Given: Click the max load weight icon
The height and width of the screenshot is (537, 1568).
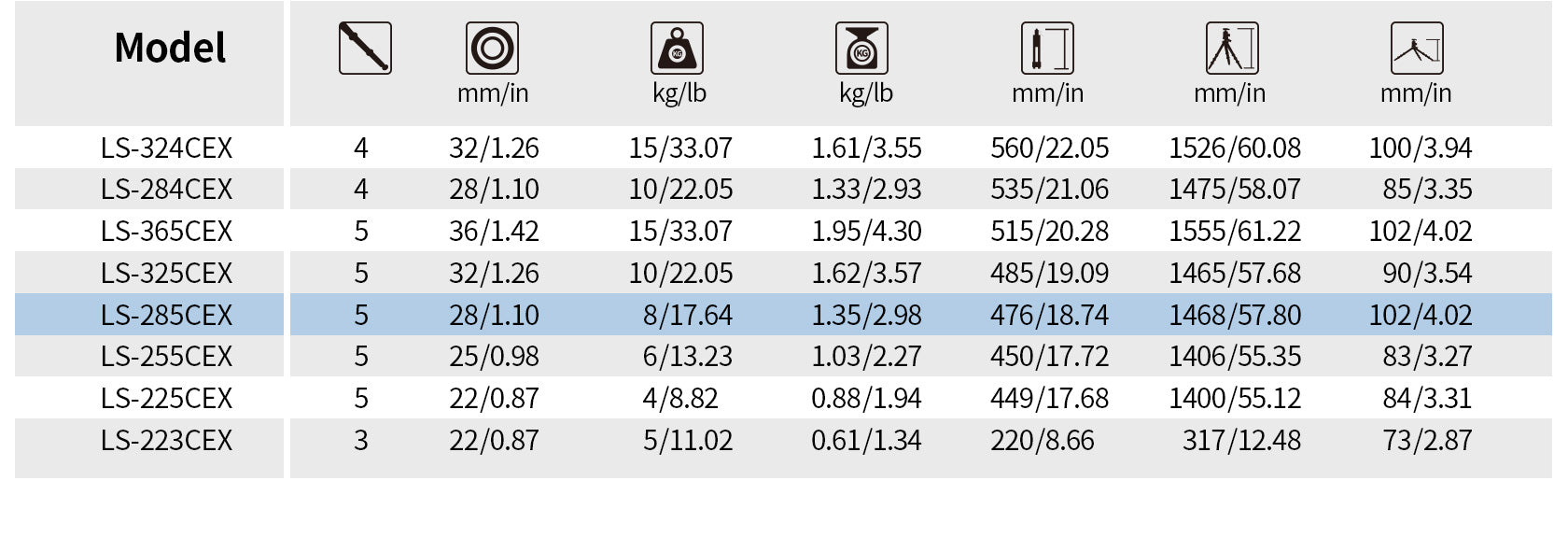Looking at the screenshot, I should 677,49.
